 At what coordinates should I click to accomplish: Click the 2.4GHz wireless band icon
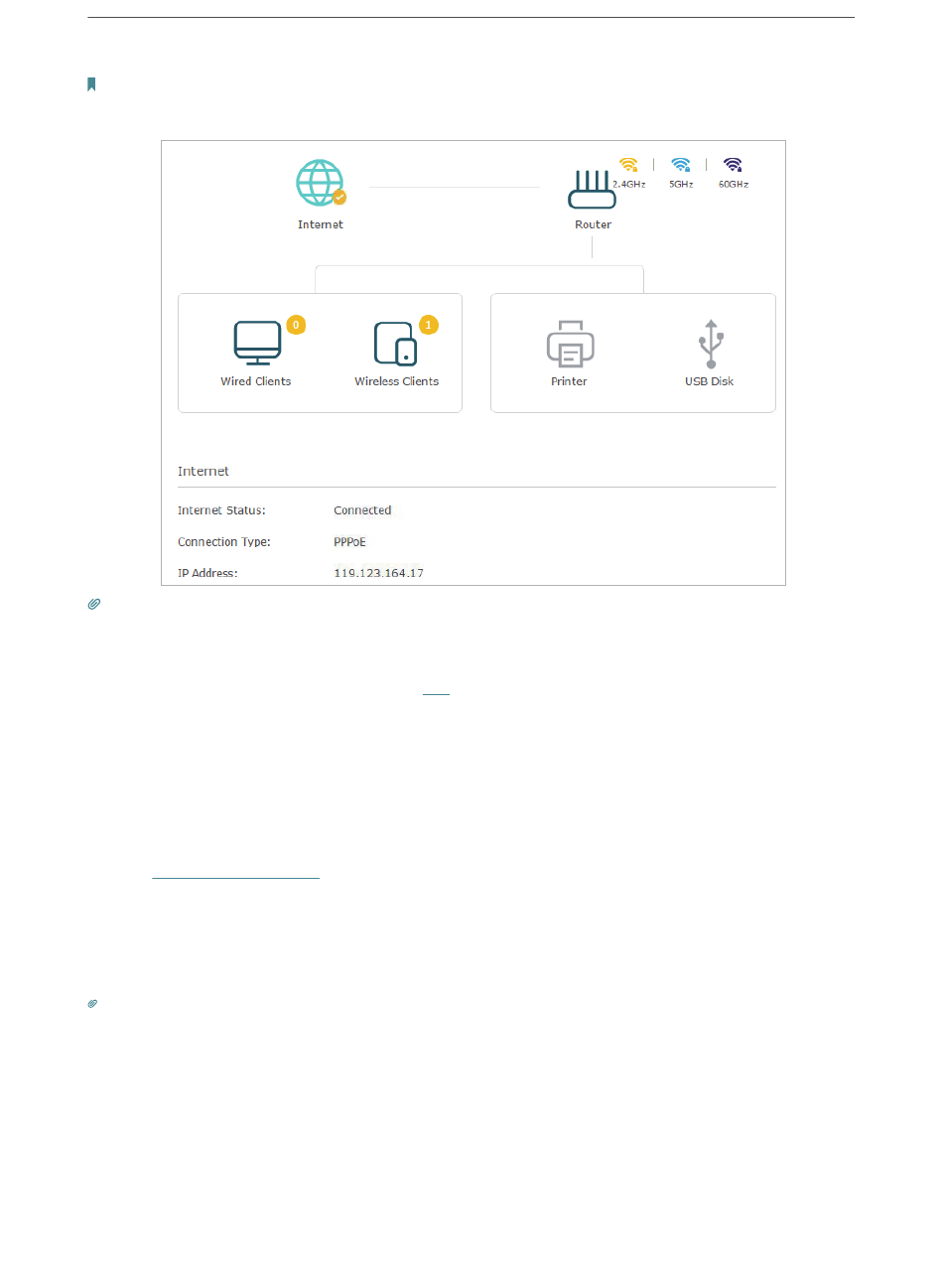tap(628, 166)
